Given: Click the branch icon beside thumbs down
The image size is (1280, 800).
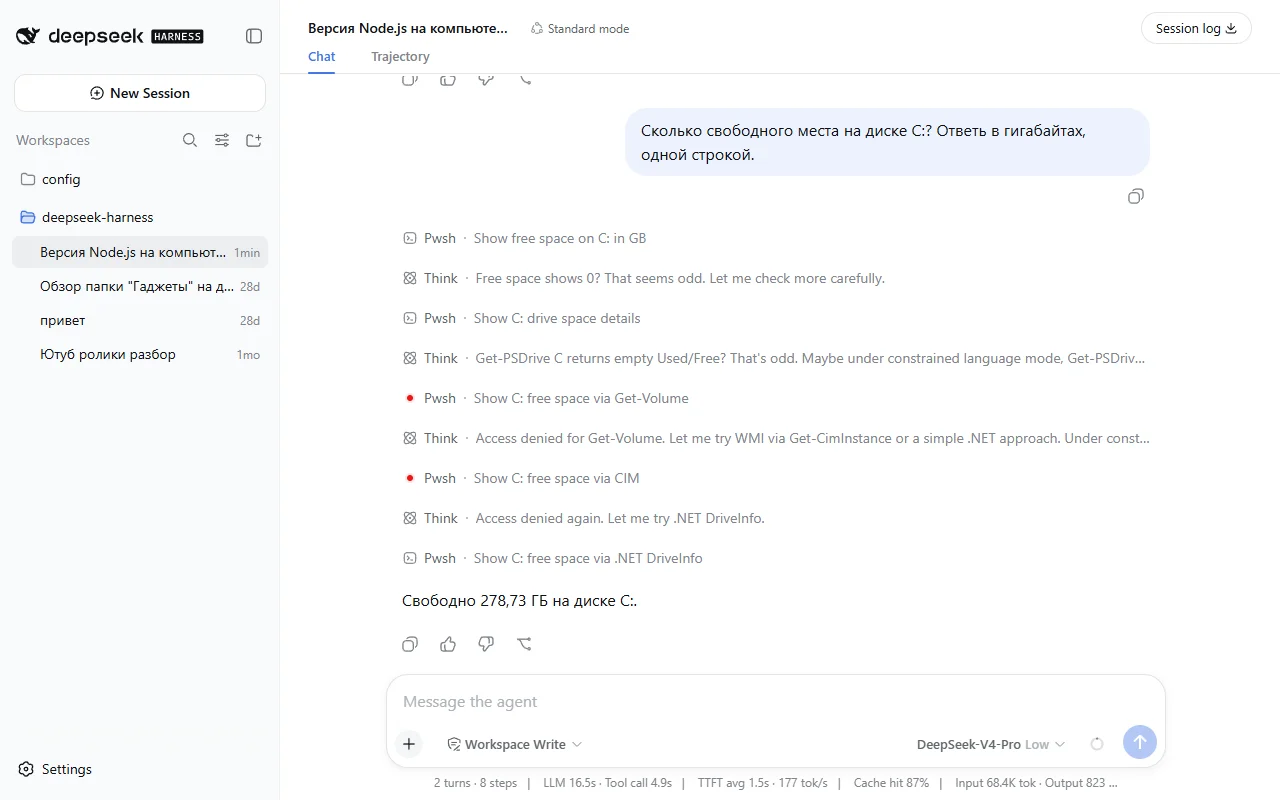Looking at the screenshot, I should 524,644.
